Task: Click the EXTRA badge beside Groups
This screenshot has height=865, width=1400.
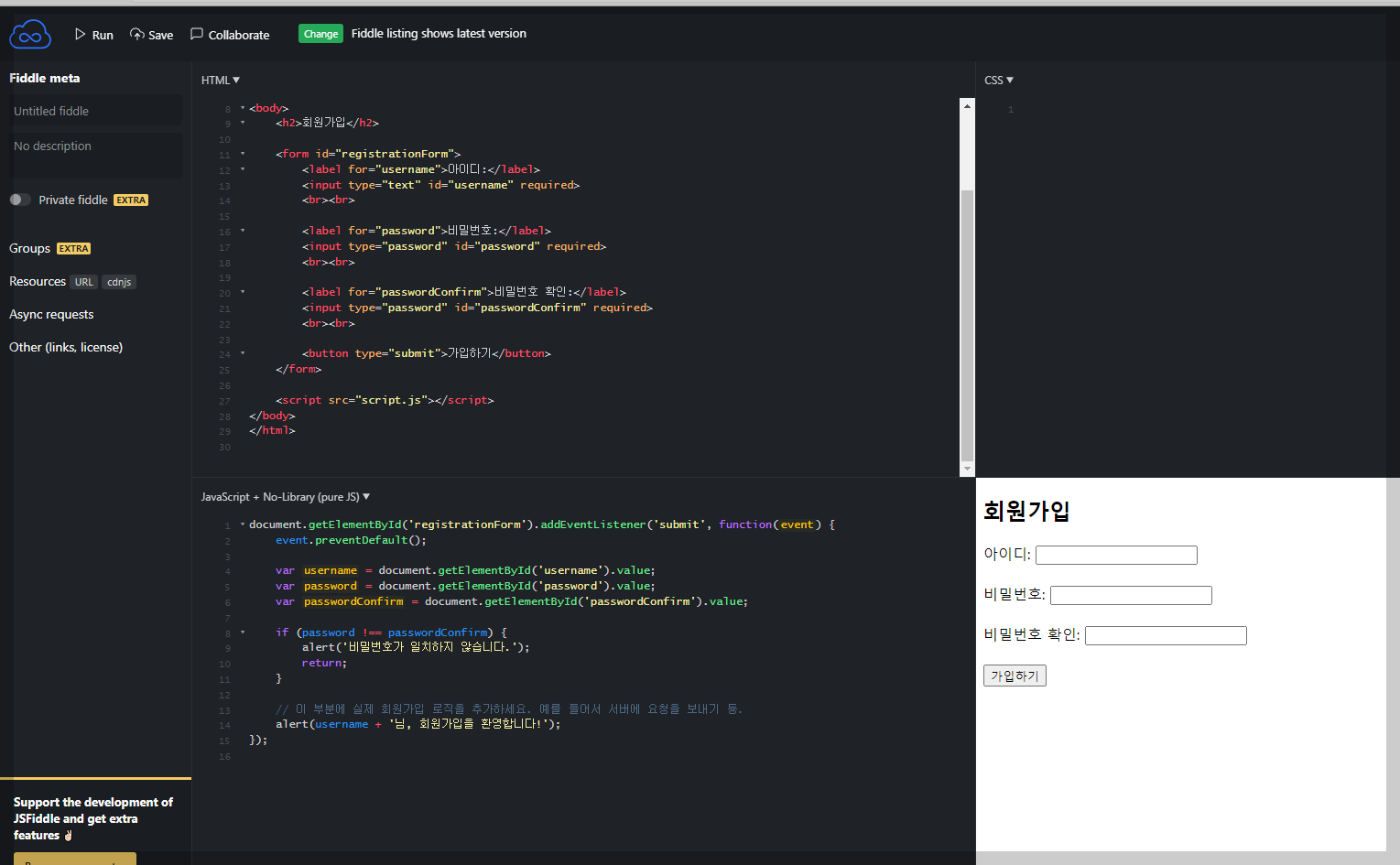Action: point(74,249)
